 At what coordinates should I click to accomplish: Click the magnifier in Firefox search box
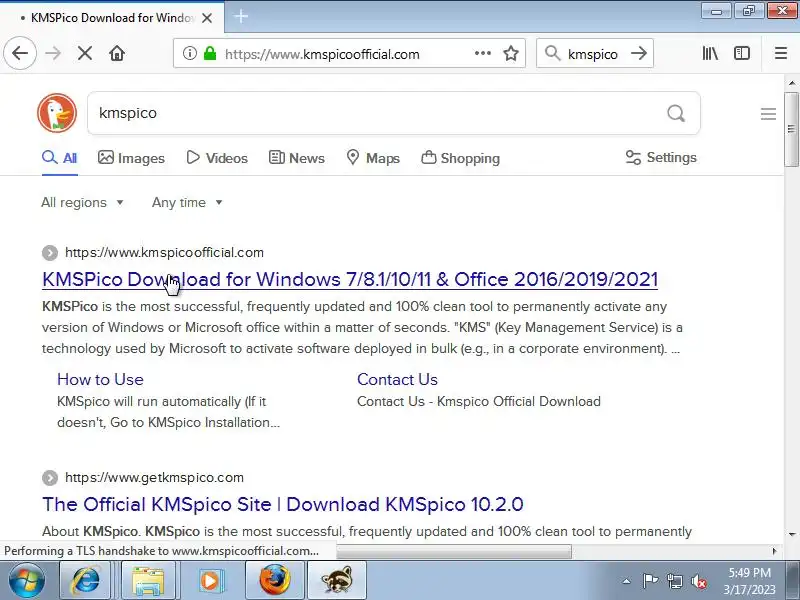click(x=552, y=53)
